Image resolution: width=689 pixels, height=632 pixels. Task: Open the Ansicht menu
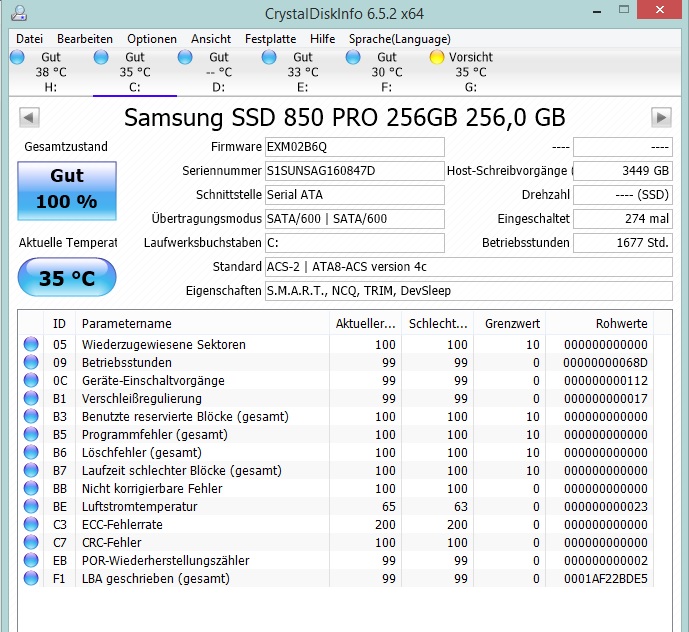coord(211,39)
